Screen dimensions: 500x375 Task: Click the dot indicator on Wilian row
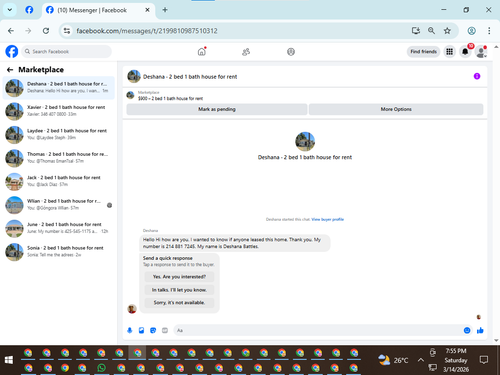(x=109, y=205)
